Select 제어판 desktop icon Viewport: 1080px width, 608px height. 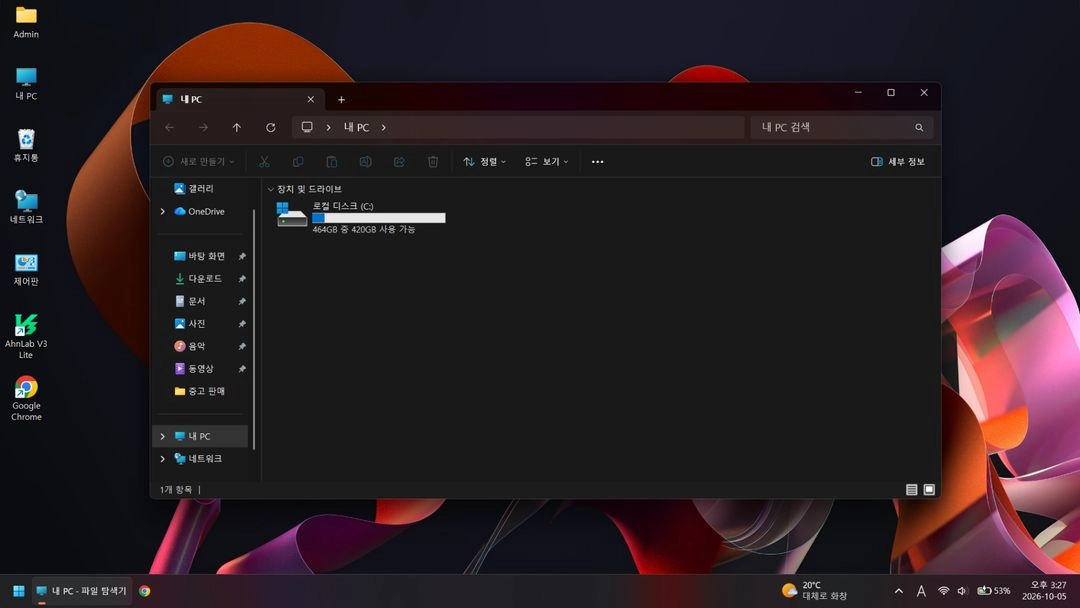pos(26,269)
